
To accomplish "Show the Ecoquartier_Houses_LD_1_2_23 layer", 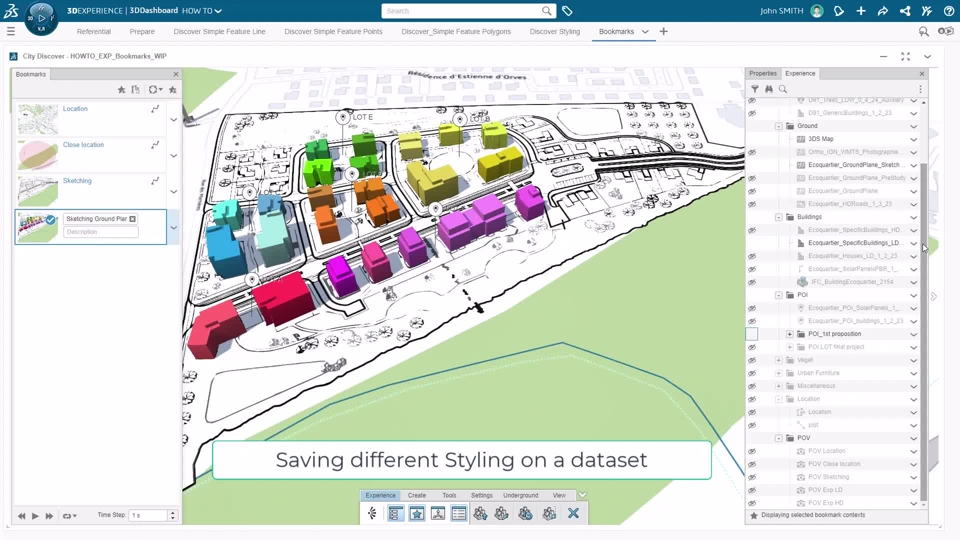I will [x=752, y=256].
